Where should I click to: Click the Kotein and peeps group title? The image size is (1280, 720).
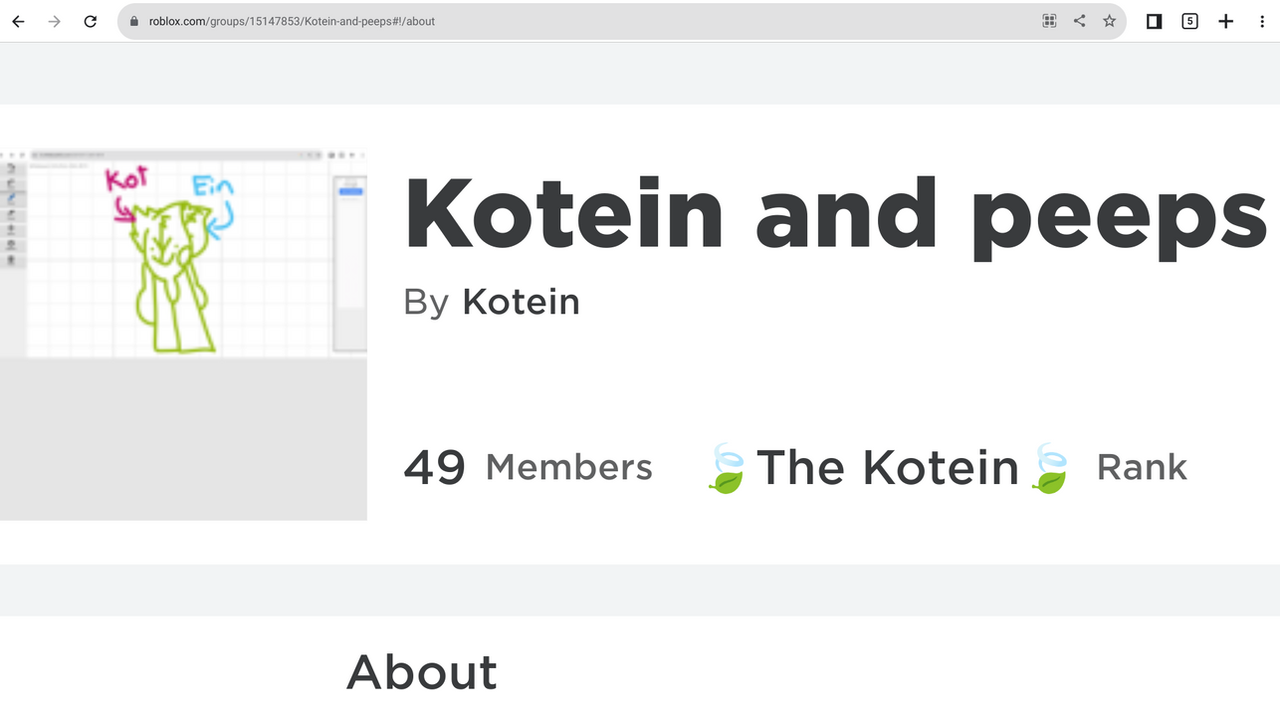[836, 215]
